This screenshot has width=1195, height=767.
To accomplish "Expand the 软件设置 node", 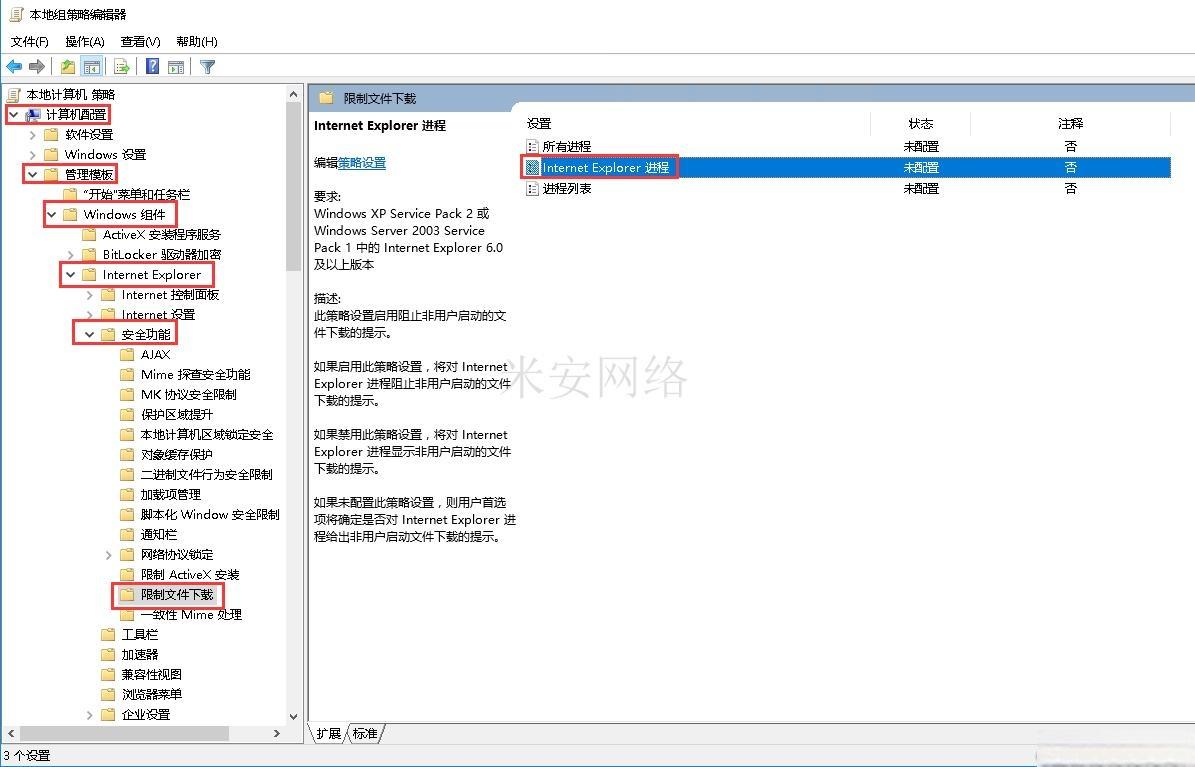I will tap(32, 135).
